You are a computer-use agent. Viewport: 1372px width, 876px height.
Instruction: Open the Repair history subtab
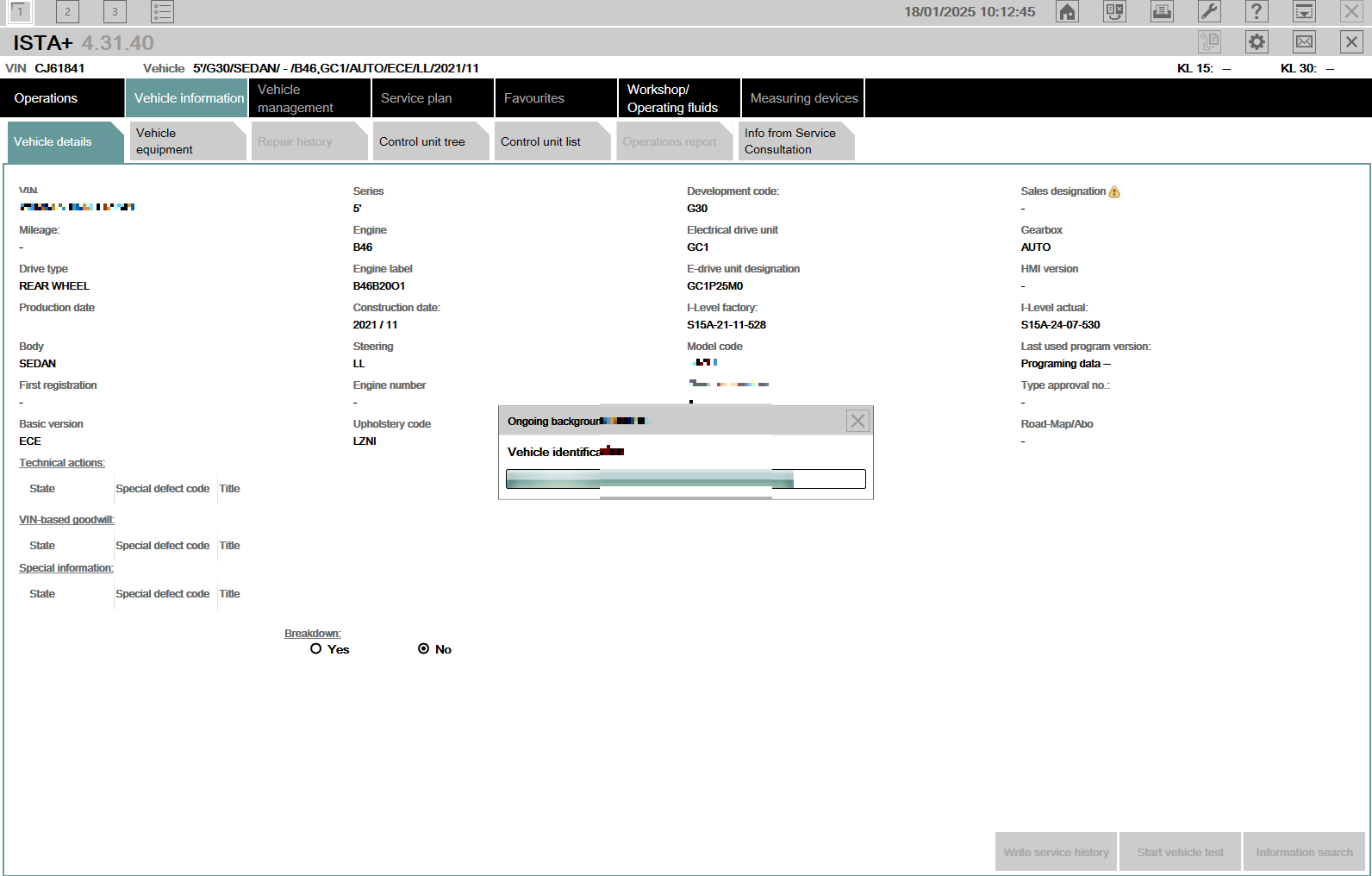click(309, 141)
